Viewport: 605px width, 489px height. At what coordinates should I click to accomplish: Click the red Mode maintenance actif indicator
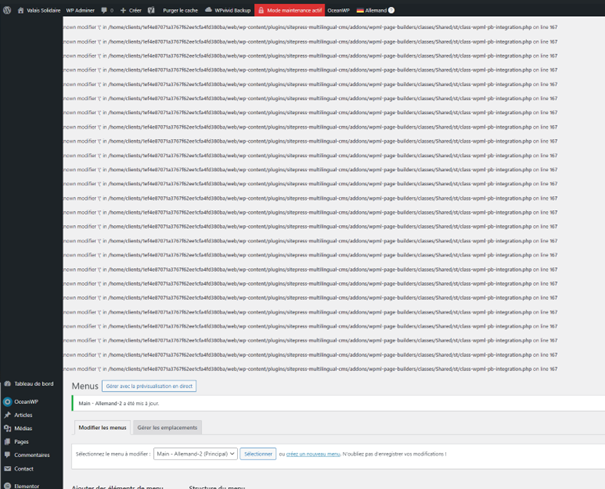290,10
